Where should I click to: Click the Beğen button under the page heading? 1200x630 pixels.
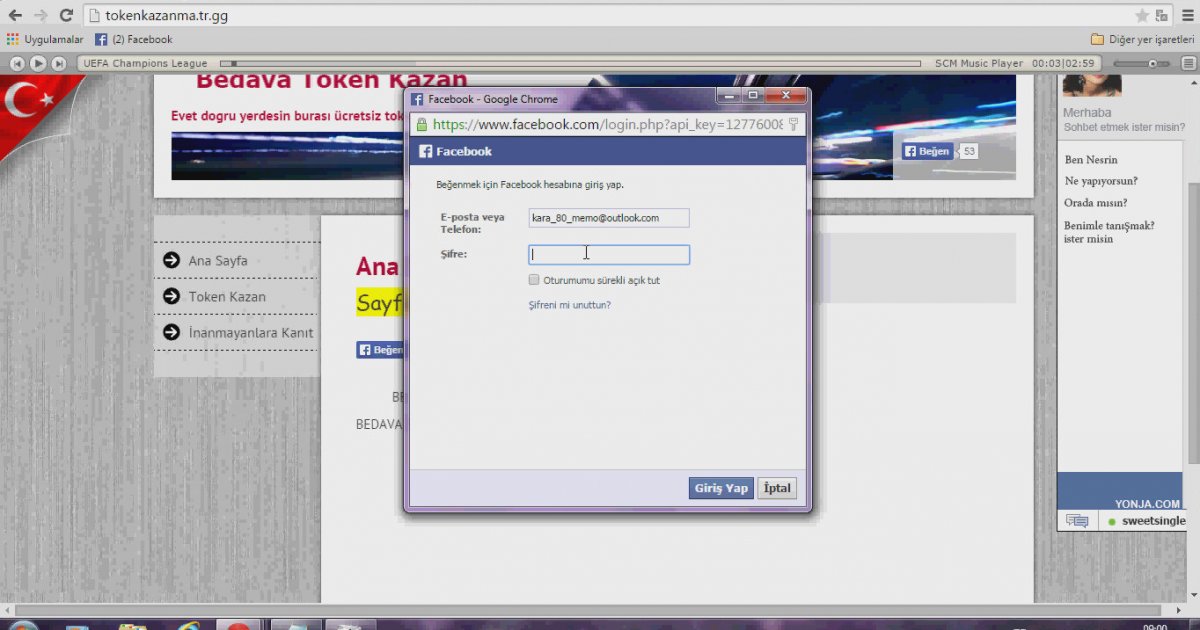click(x=381, y=350)
